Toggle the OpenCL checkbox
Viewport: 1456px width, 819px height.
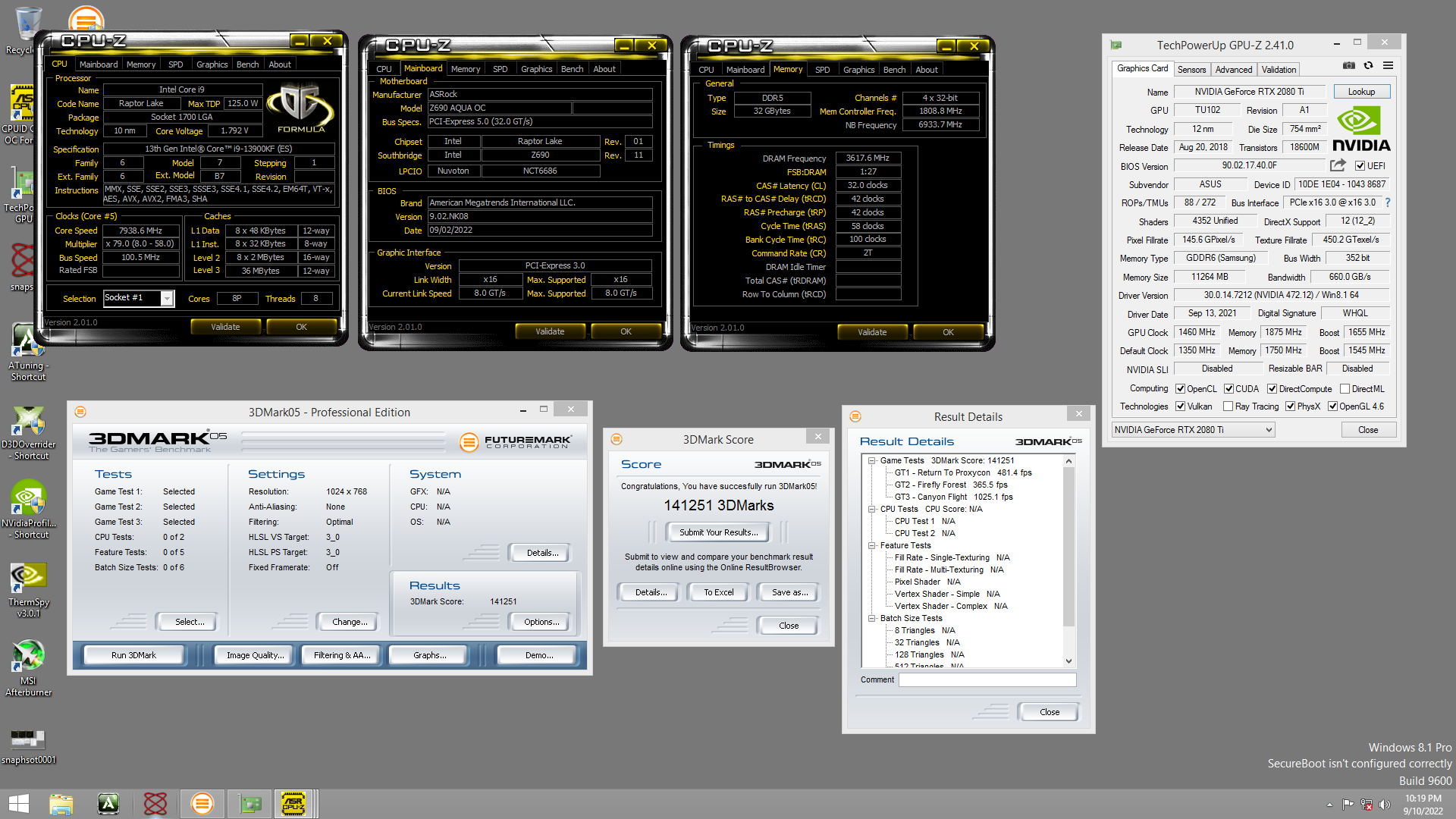[x=1180, y=389]
